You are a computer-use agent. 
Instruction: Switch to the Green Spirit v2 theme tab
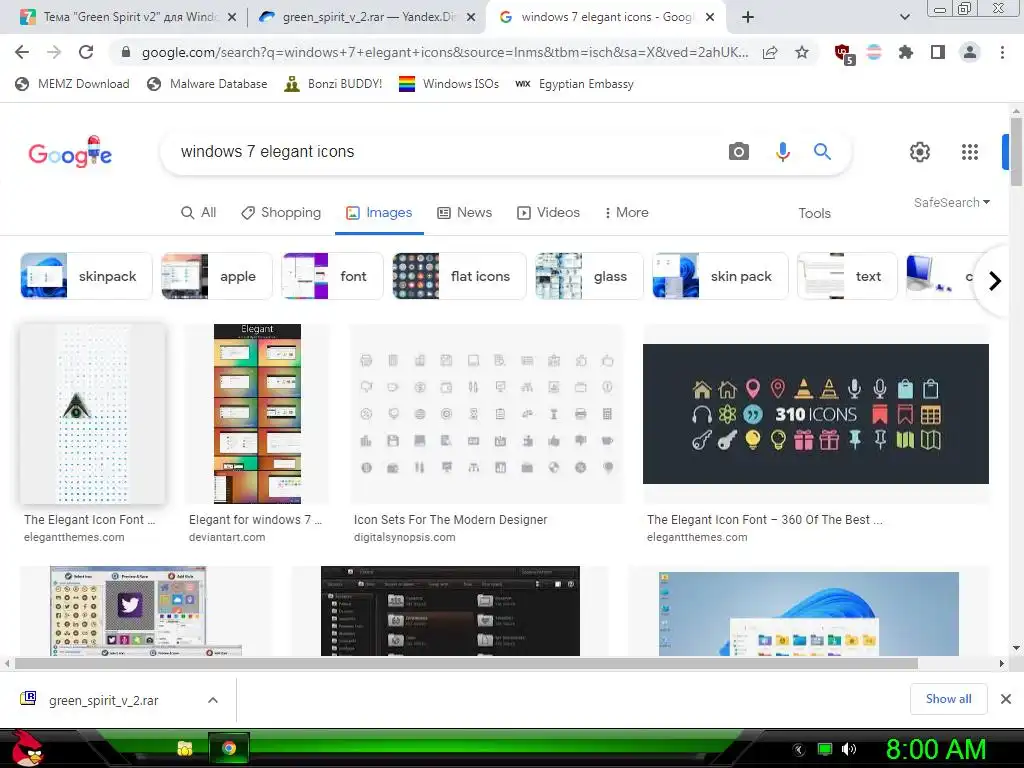(129, 17)
